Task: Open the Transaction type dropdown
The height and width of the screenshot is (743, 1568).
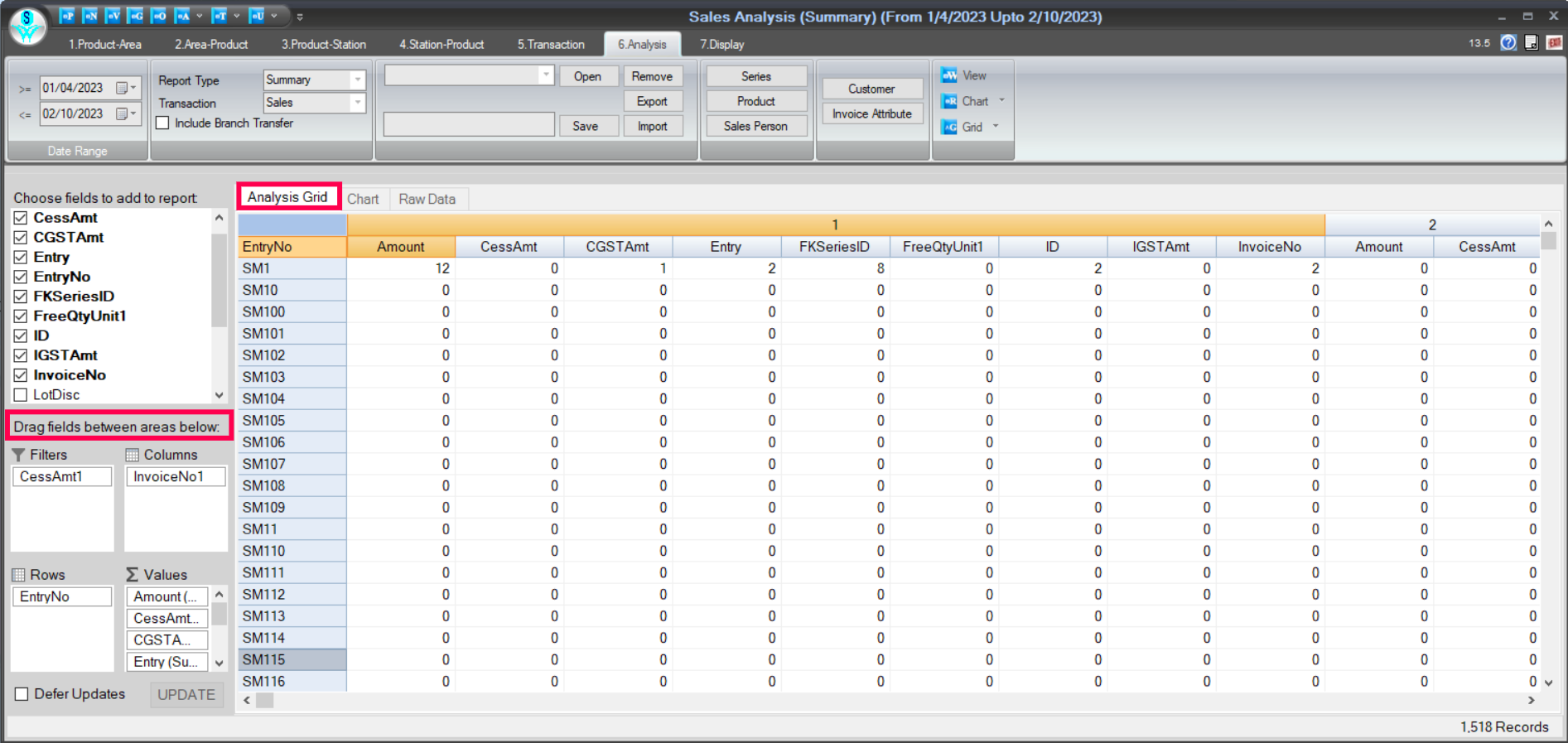Action: pos(357,103)
